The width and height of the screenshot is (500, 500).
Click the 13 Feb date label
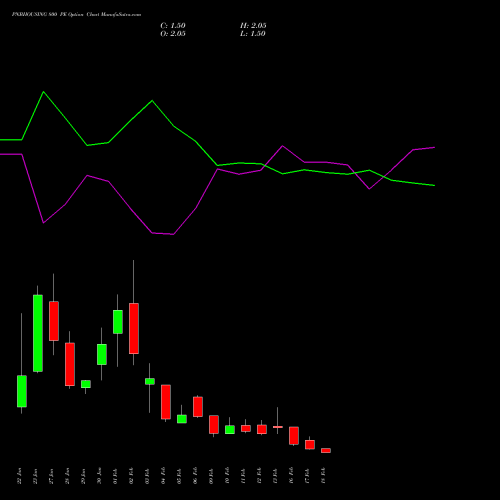coord(275,476)
